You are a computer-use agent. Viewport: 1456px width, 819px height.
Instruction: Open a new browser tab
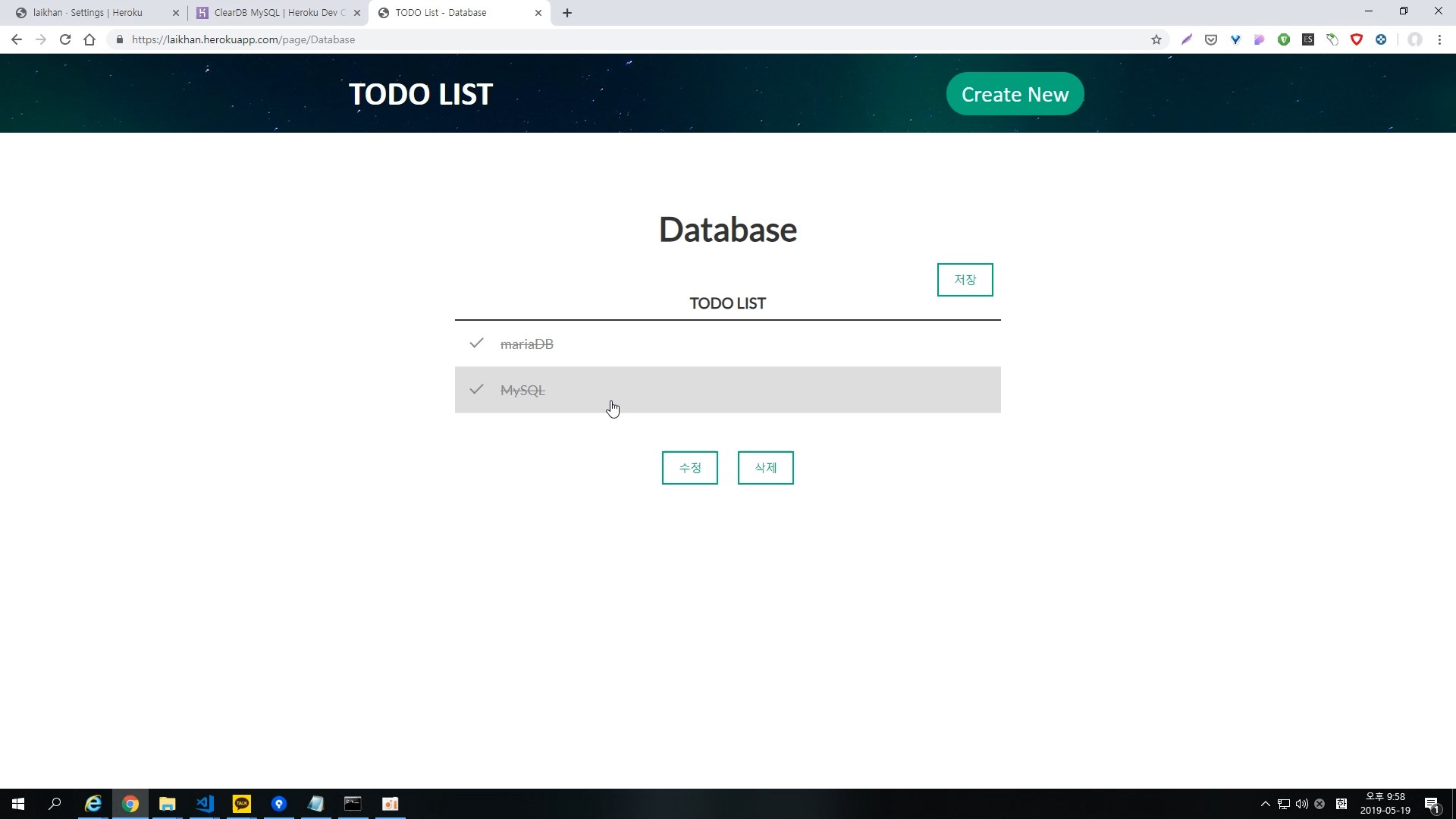(567, 13)
